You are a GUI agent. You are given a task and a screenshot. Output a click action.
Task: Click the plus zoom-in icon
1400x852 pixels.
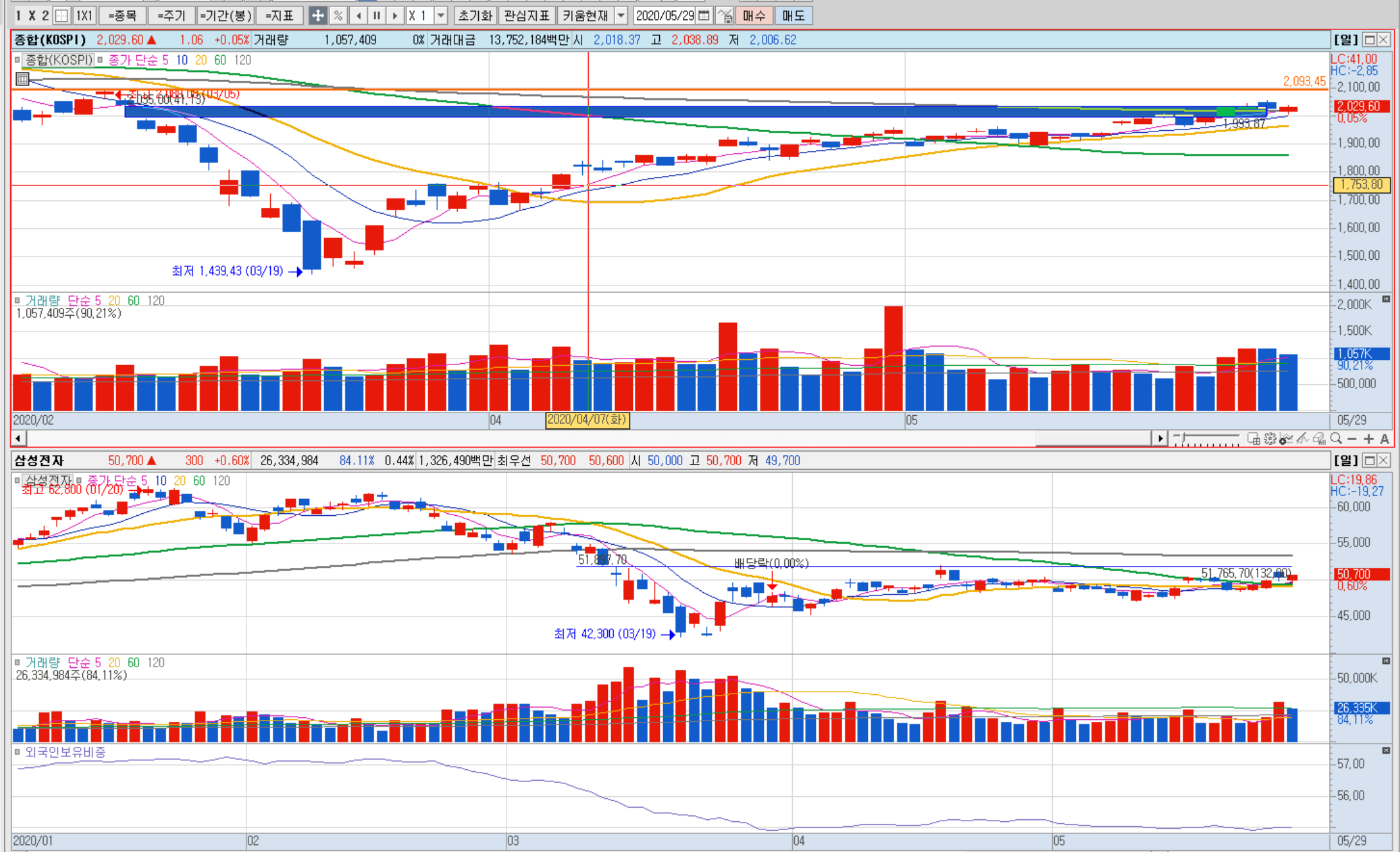coord(1369,439)
